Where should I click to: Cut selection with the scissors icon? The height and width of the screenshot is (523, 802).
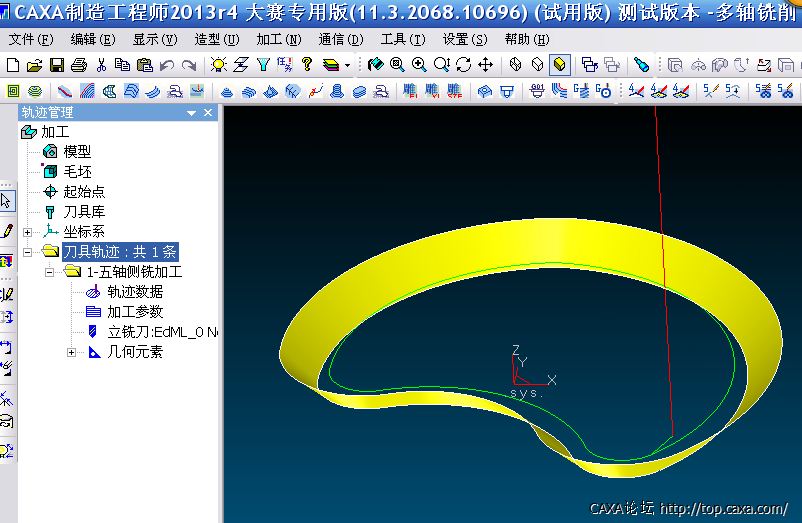[101, 65]
